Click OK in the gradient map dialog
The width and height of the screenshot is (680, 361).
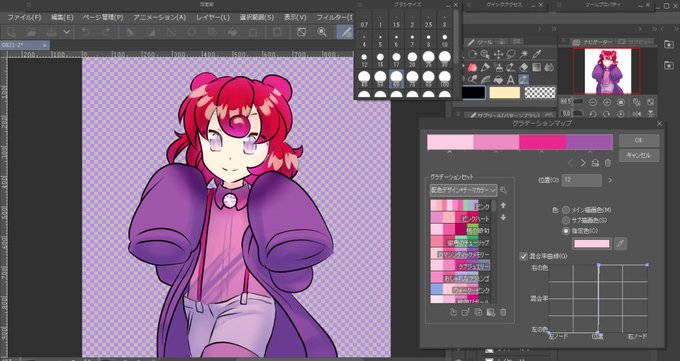tap(639, 141)
